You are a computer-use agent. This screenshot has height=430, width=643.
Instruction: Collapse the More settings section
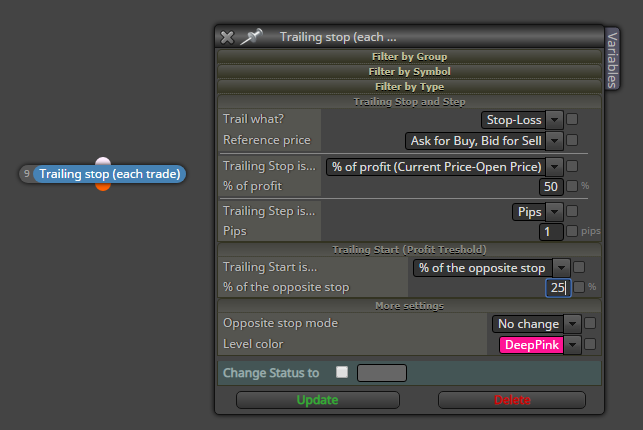(409, 306)
